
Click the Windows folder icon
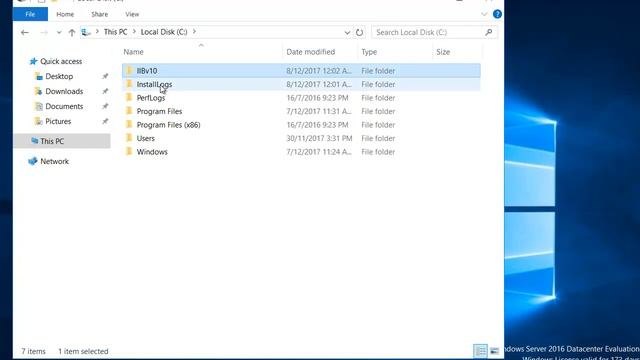129,151
